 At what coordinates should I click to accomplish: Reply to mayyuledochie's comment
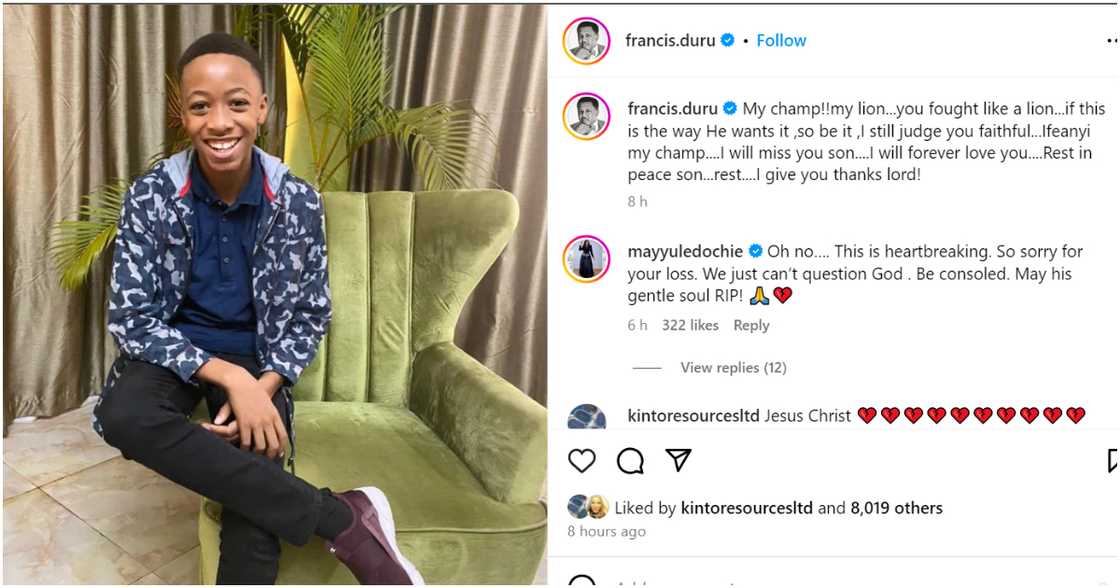tap(751, 325)
